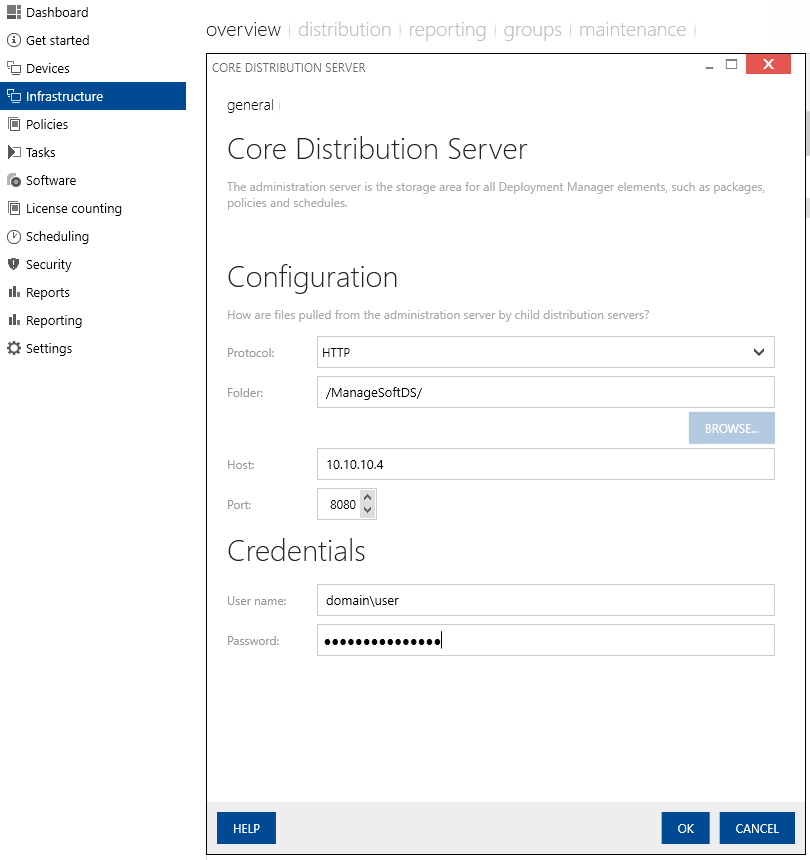Minimize the Core Distribution Server dialog
This screenshot has height=860, width=810.
[709, 65]
